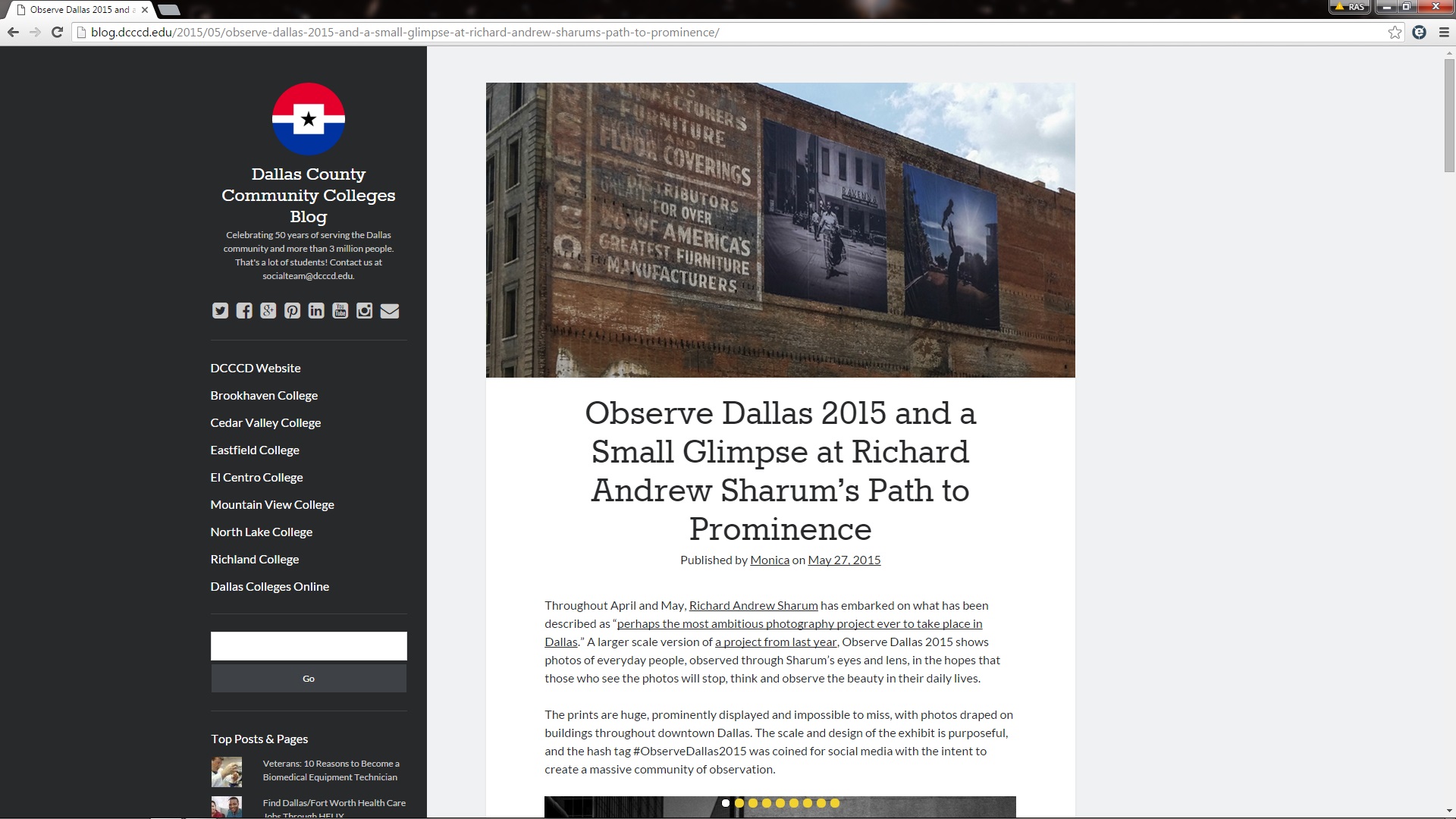Open the Chrome hamburger menu
Screen dimensions: 1456x819
[1444, 32]
